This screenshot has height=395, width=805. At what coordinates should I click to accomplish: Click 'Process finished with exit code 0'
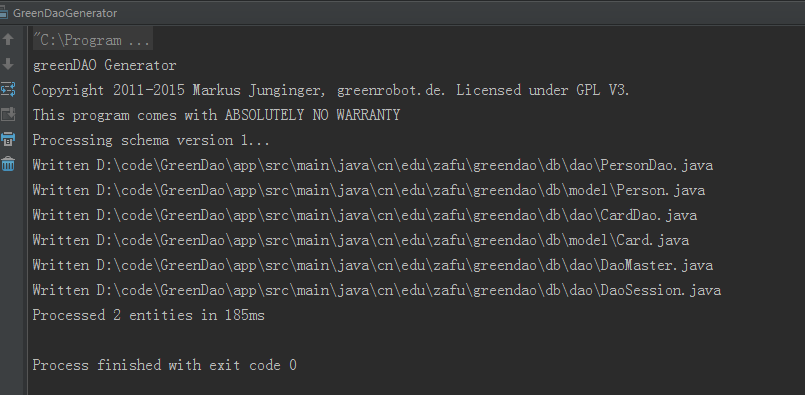click(x=165, y=366)
